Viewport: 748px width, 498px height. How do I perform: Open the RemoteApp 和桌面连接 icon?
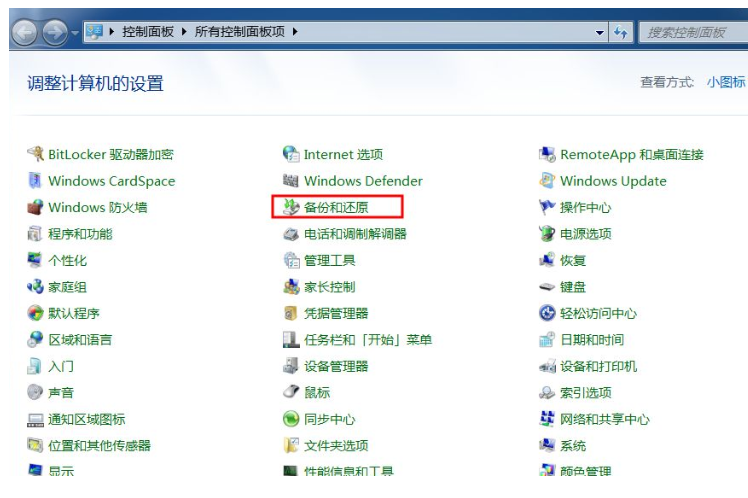pos(547,154)
